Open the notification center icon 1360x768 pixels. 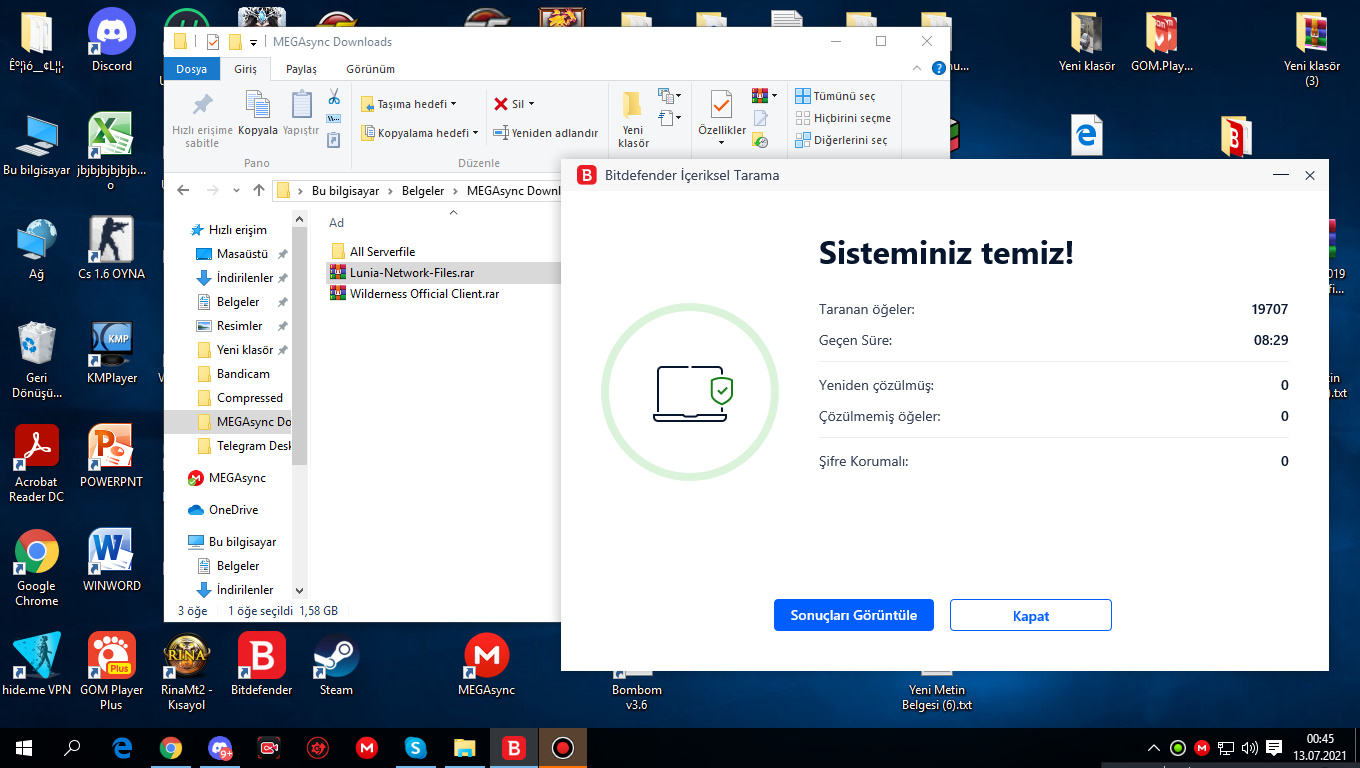coord(1274,748)
